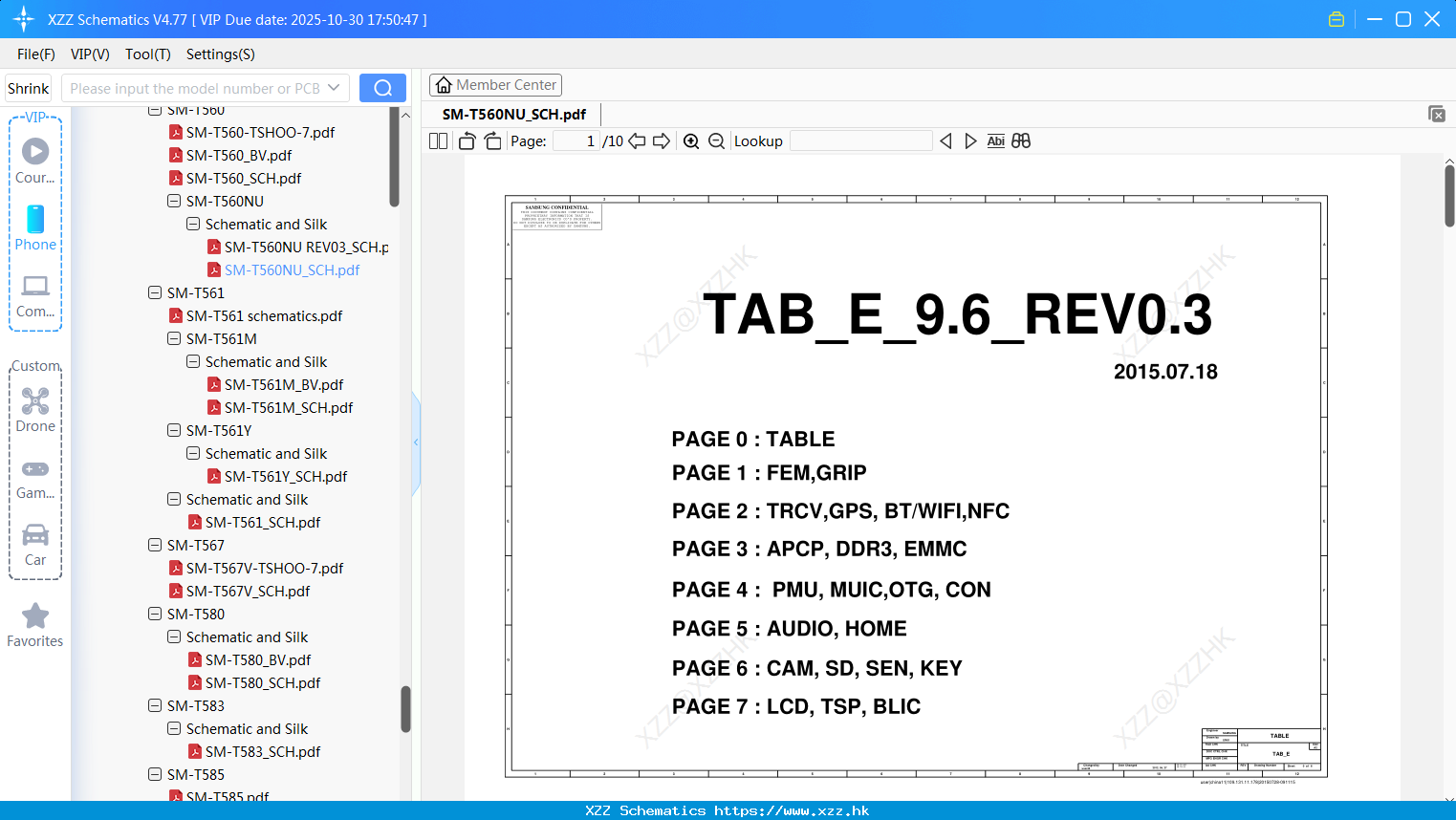Collapse the SM-T583 node

coord(155,705)
